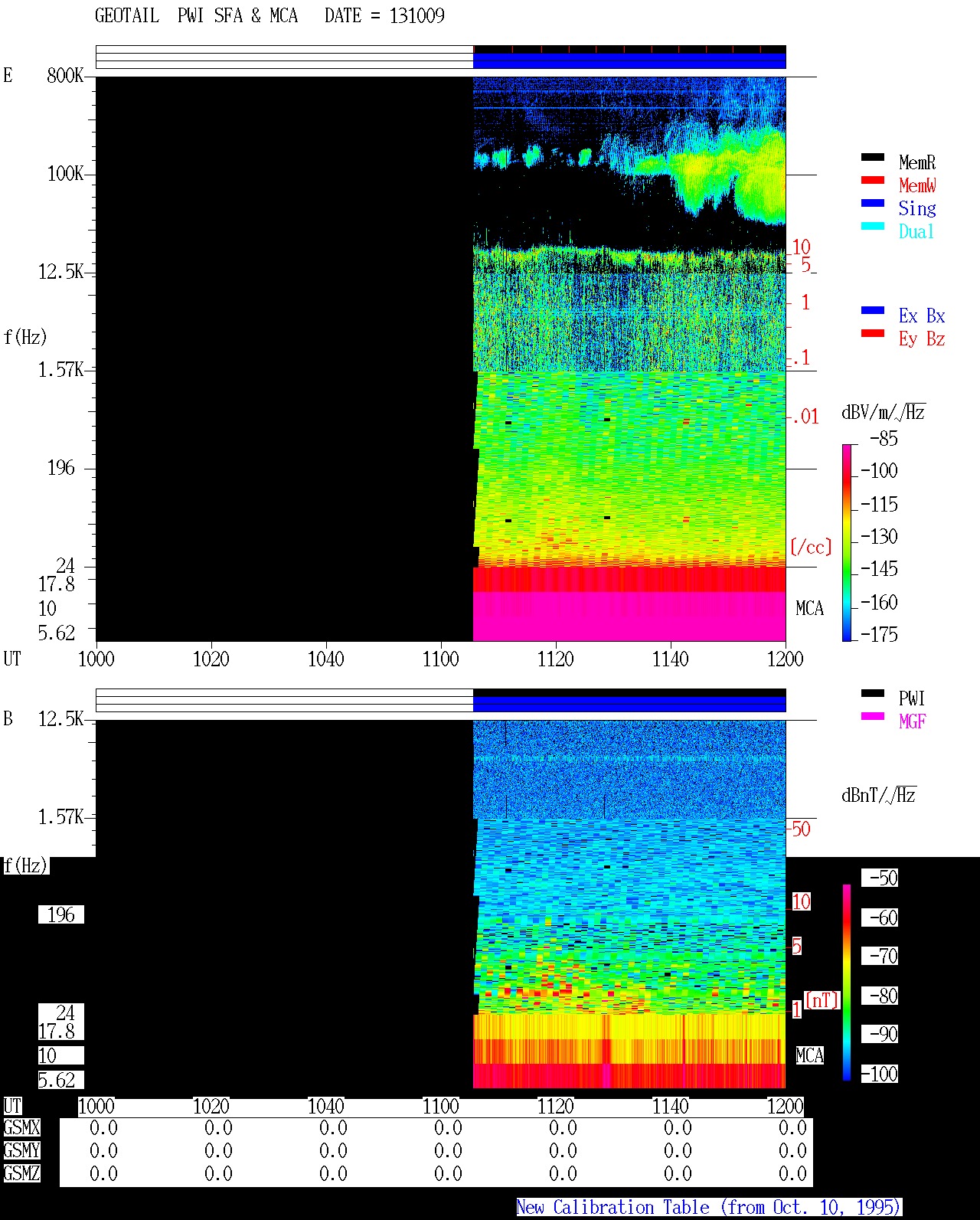This screenshot has height=1220, width=980.
Task: Click the red MemW legend swatch
Action: (872, 180)
